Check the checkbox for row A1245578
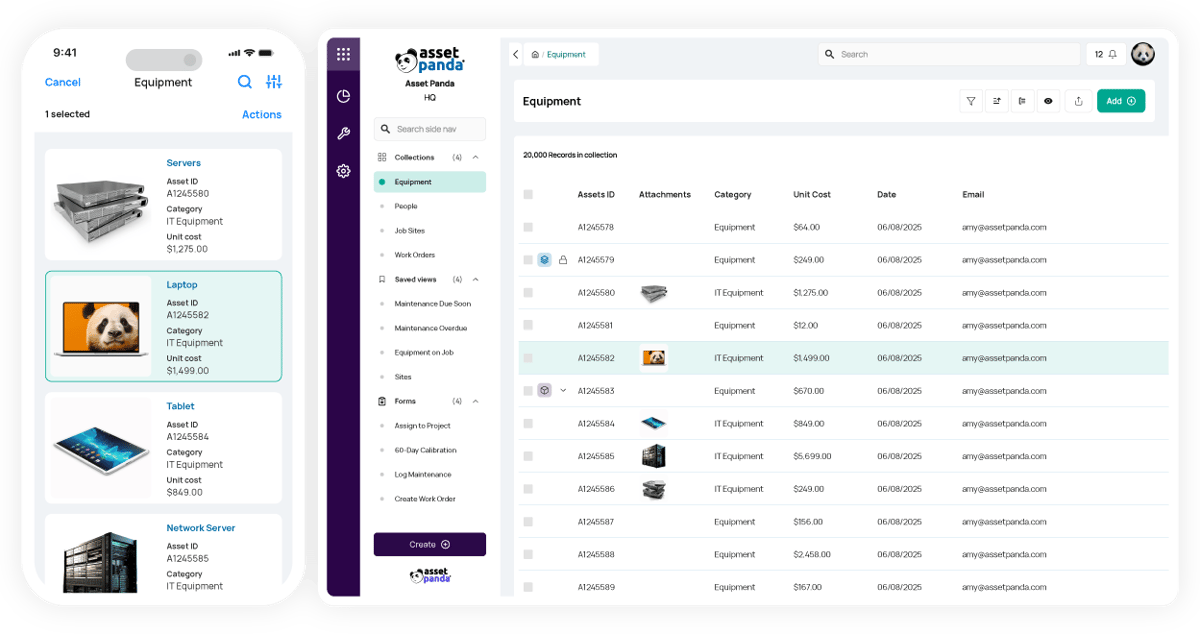 click(529, 227)
